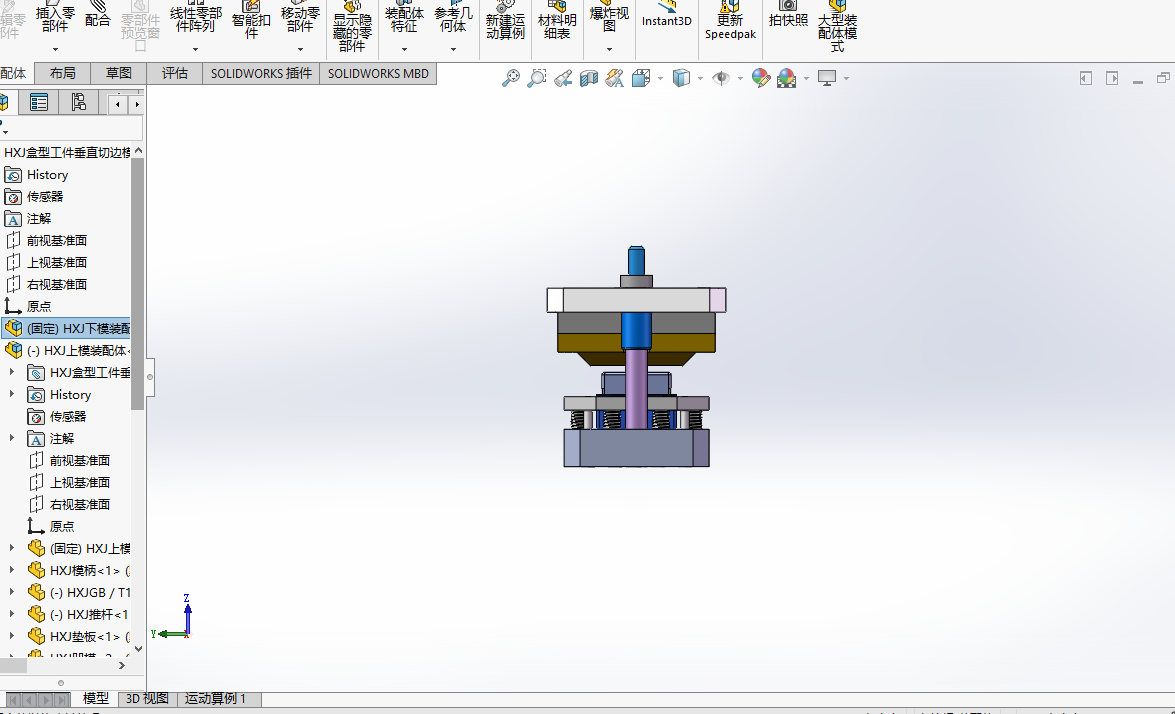1175x714 pixels.
Task: Click Apply Scene icon
Action: pos(787,78)
